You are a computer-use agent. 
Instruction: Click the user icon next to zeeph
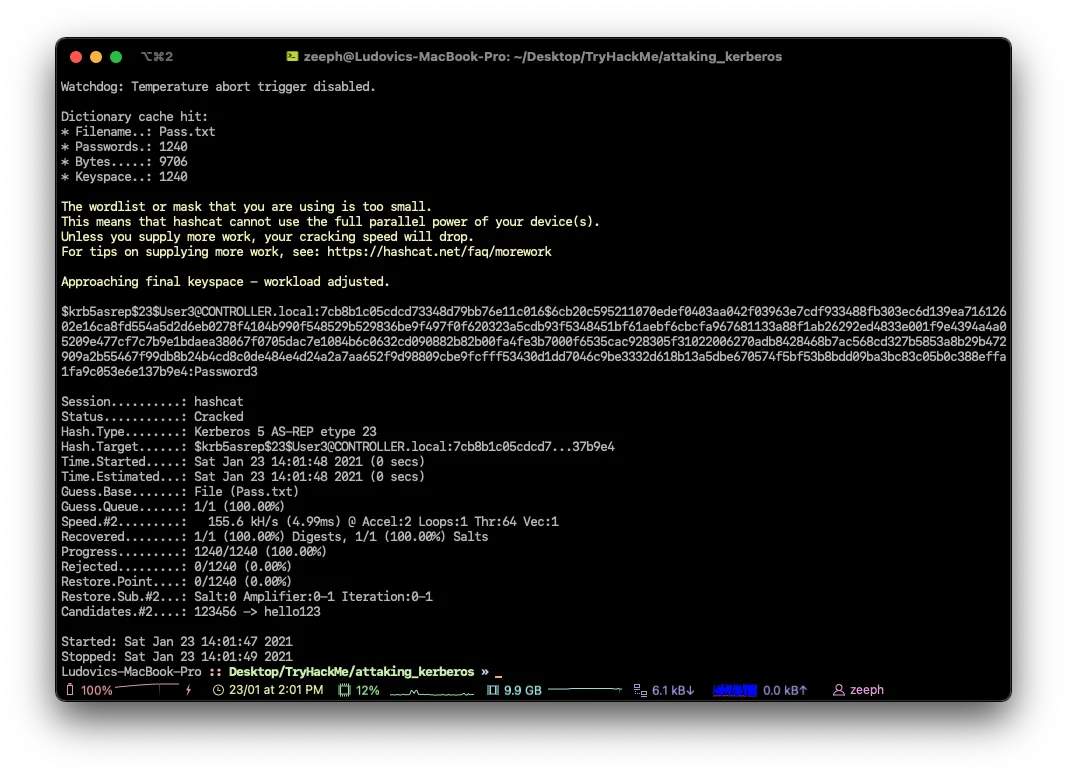coord(838,690)
